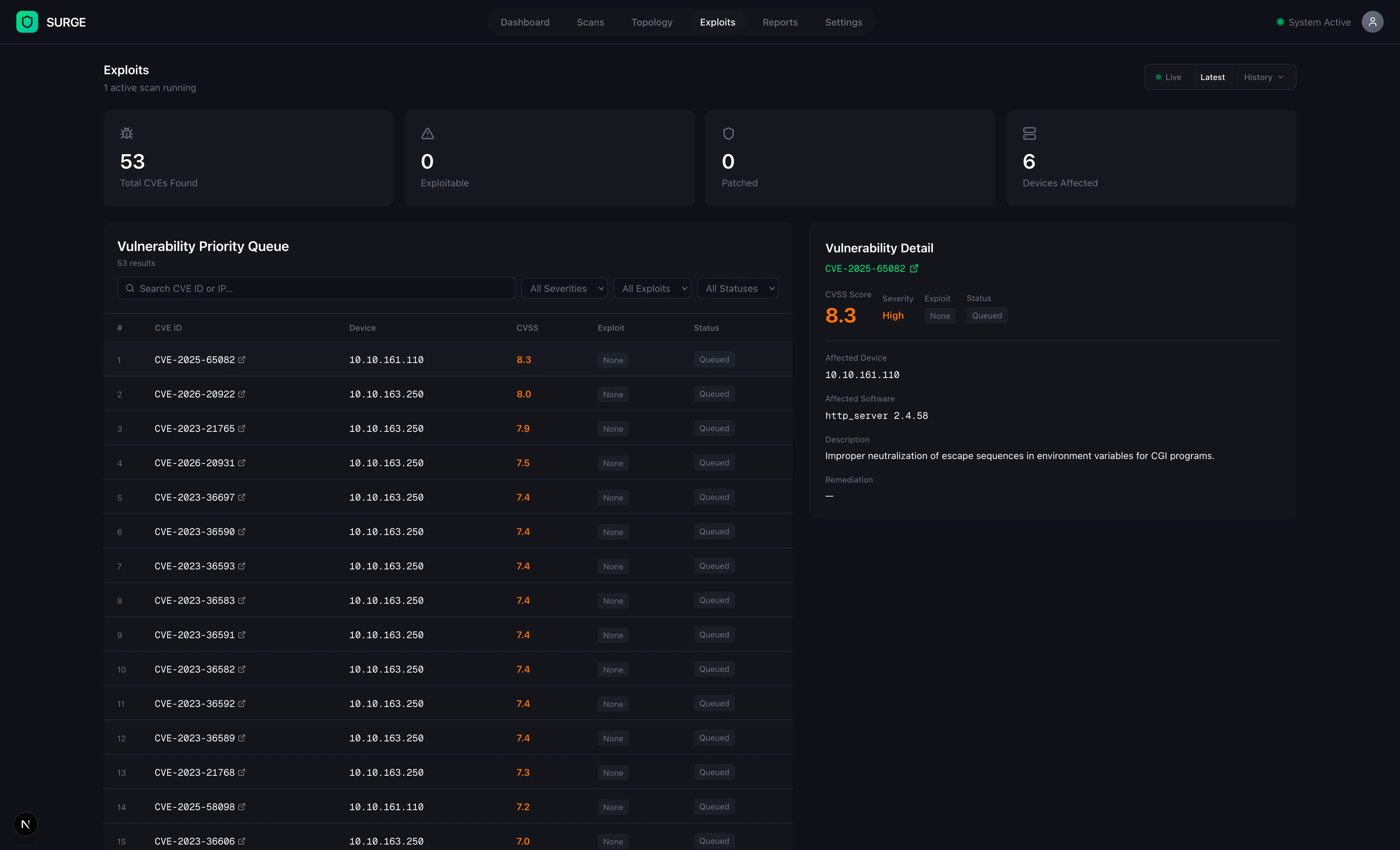Open external link icon for CVE-2023-36583
1400x850 pixels.
241,600
